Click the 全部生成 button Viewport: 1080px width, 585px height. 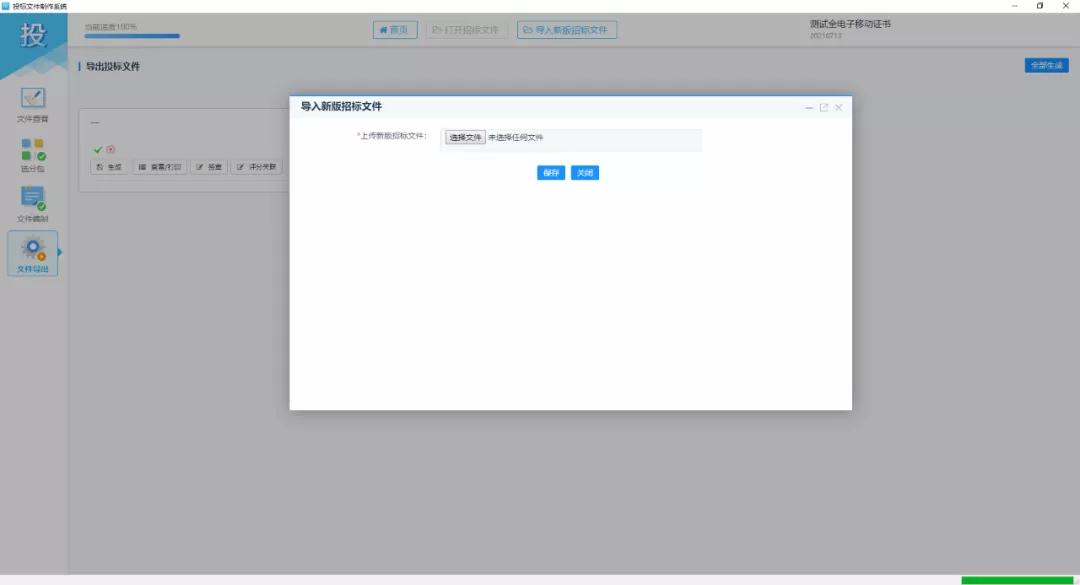pyautogui.click(x=1046, y=66)
